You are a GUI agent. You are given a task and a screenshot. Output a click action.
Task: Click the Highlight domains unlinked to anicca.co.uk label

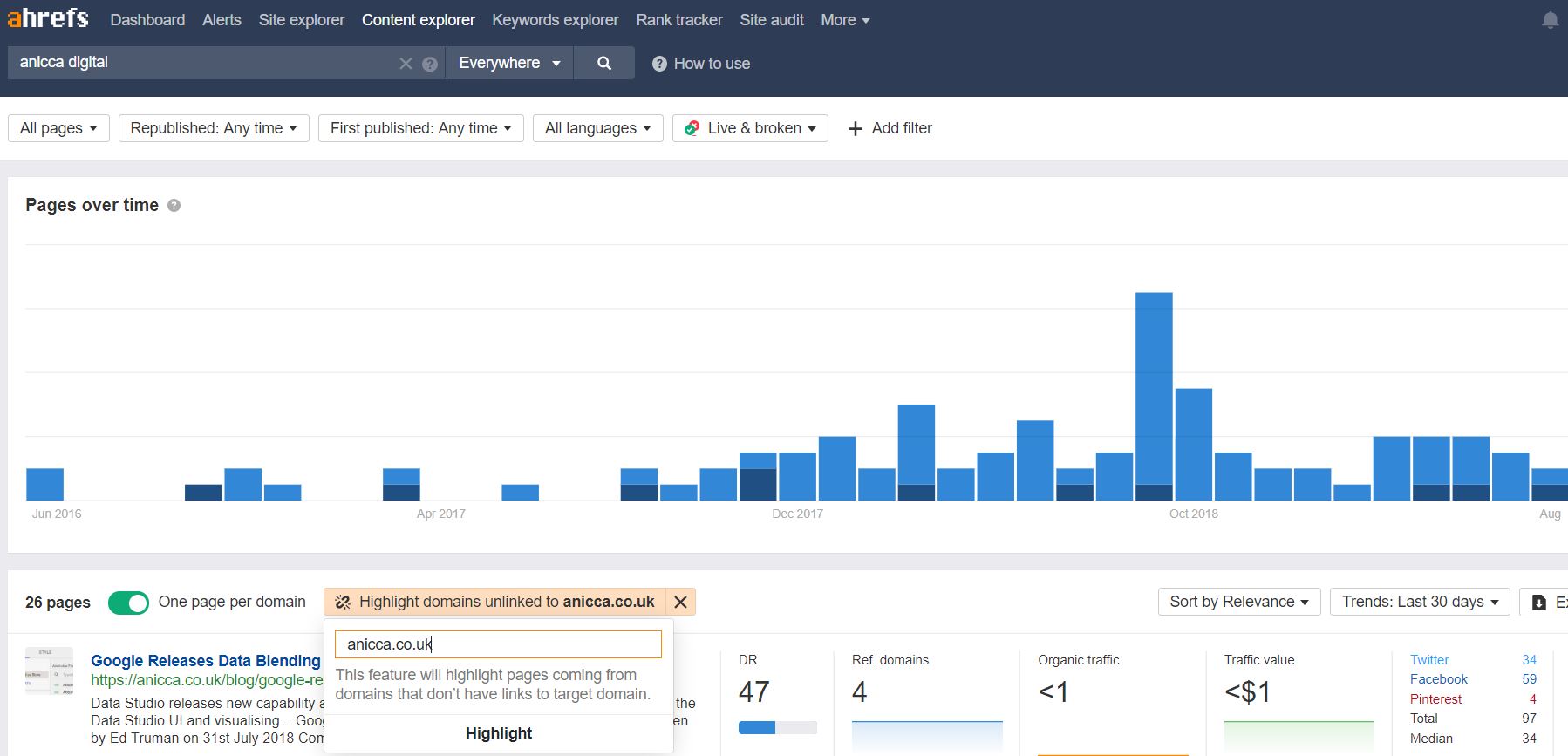pos(507,602)
